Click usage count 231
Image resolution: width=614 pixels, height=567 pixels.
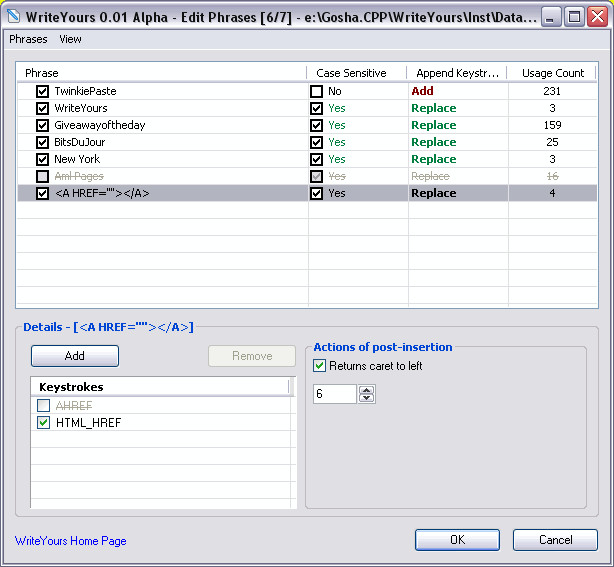click(x=552, y=91)
